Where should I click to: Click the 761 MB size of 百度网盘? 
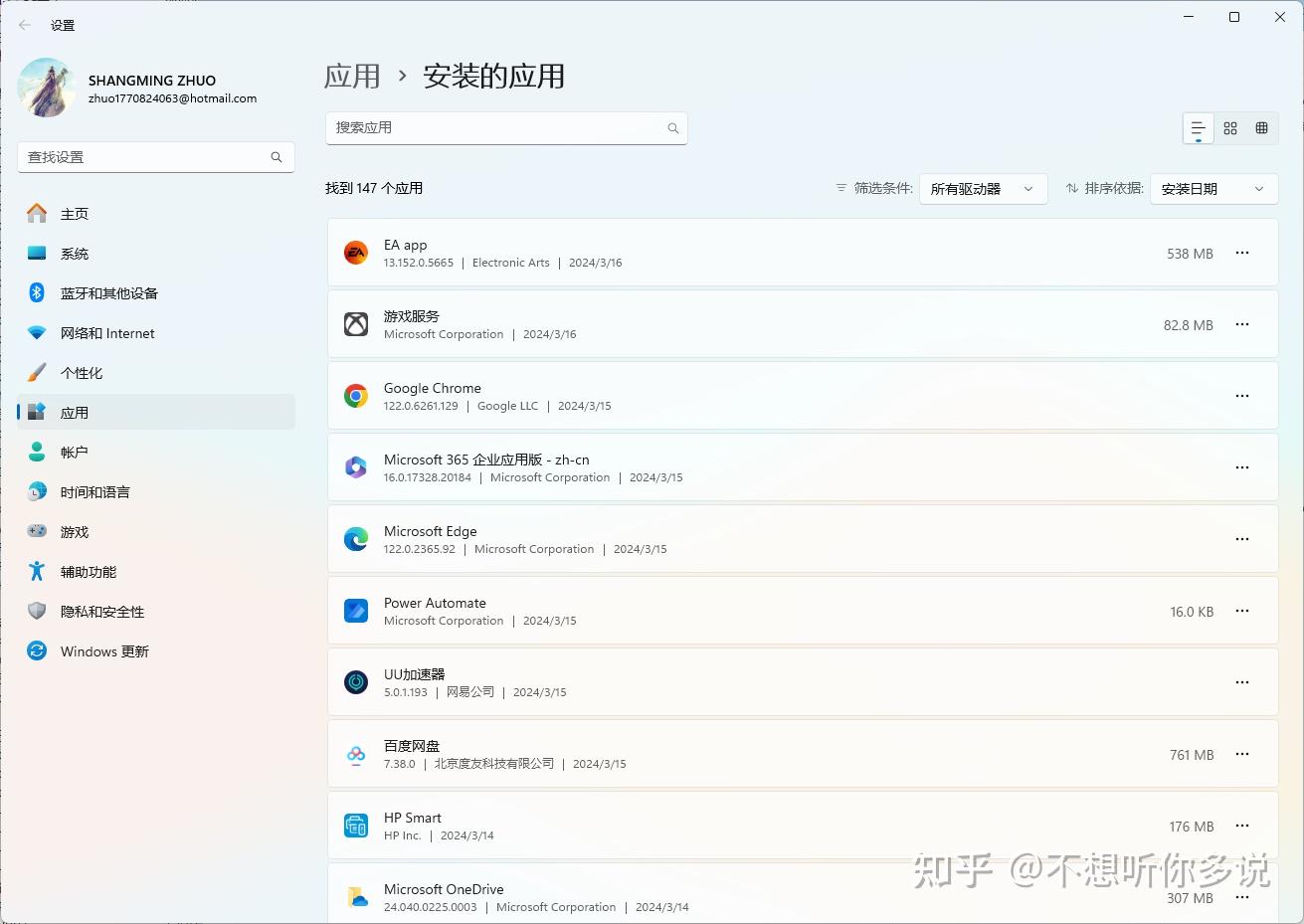click(1192, 755)
